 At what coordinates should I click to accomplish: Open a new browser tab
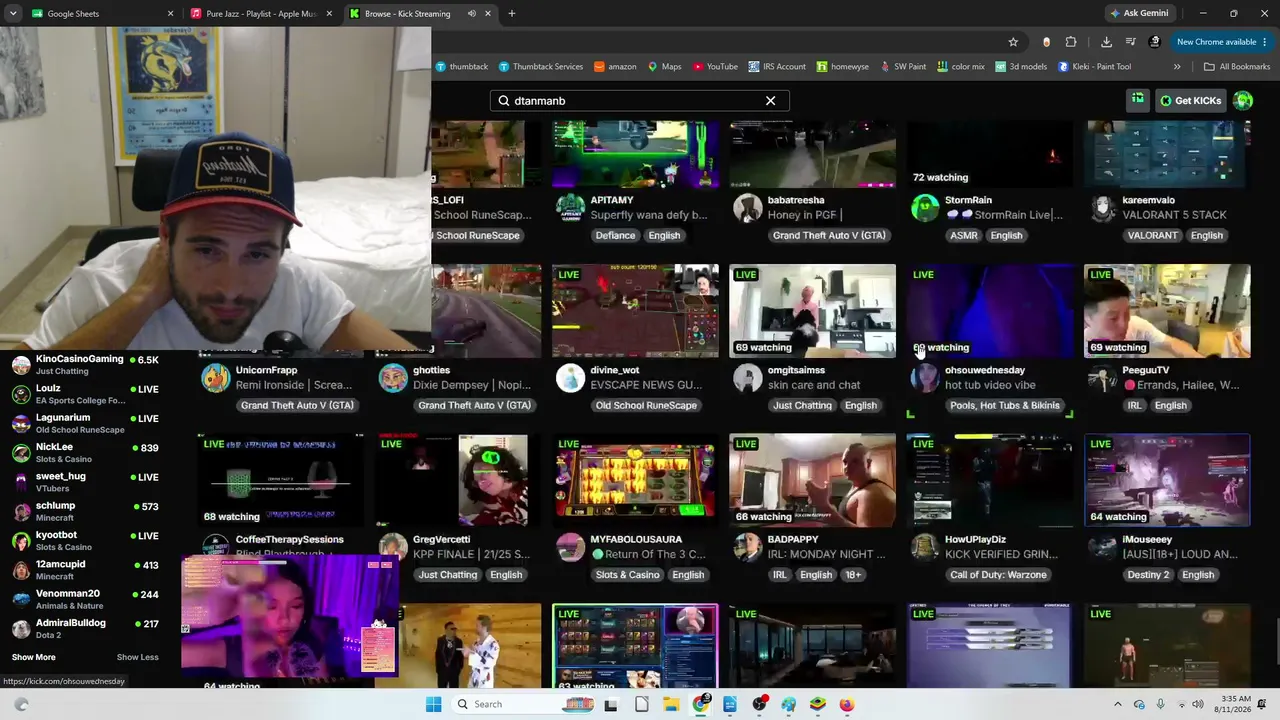tap(511, 14)
